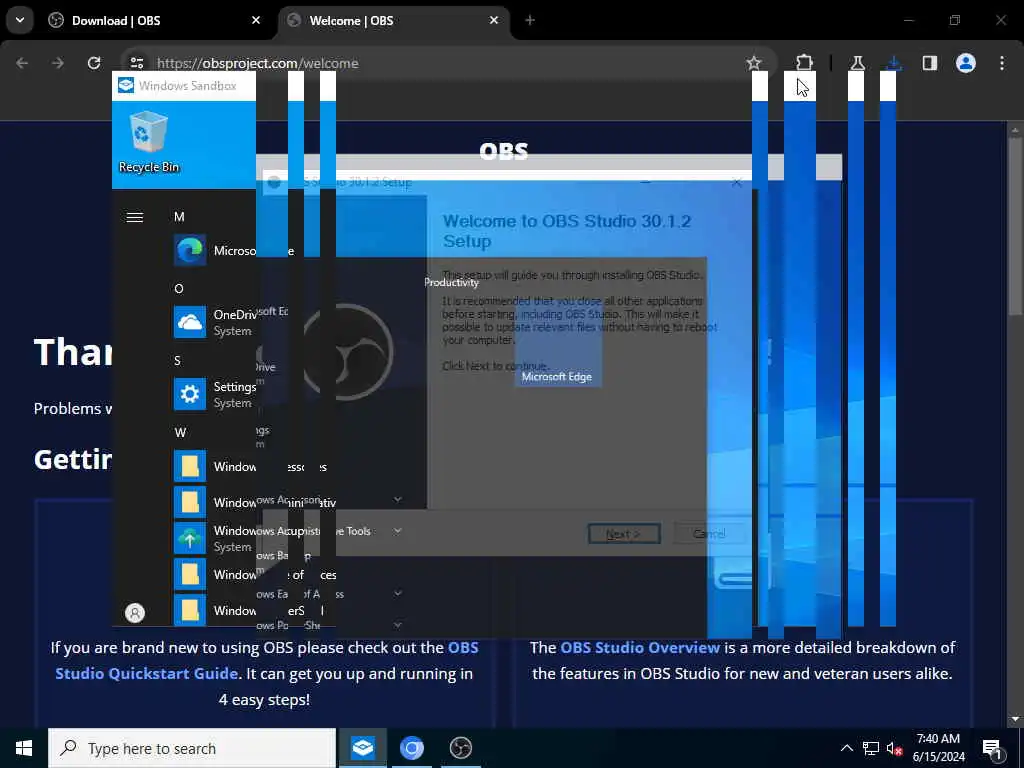The width and height of the screenshot is (1024, 768).
Task: Click Cancel in OBS Studio Setup
Action: click(x=709, y=534)
